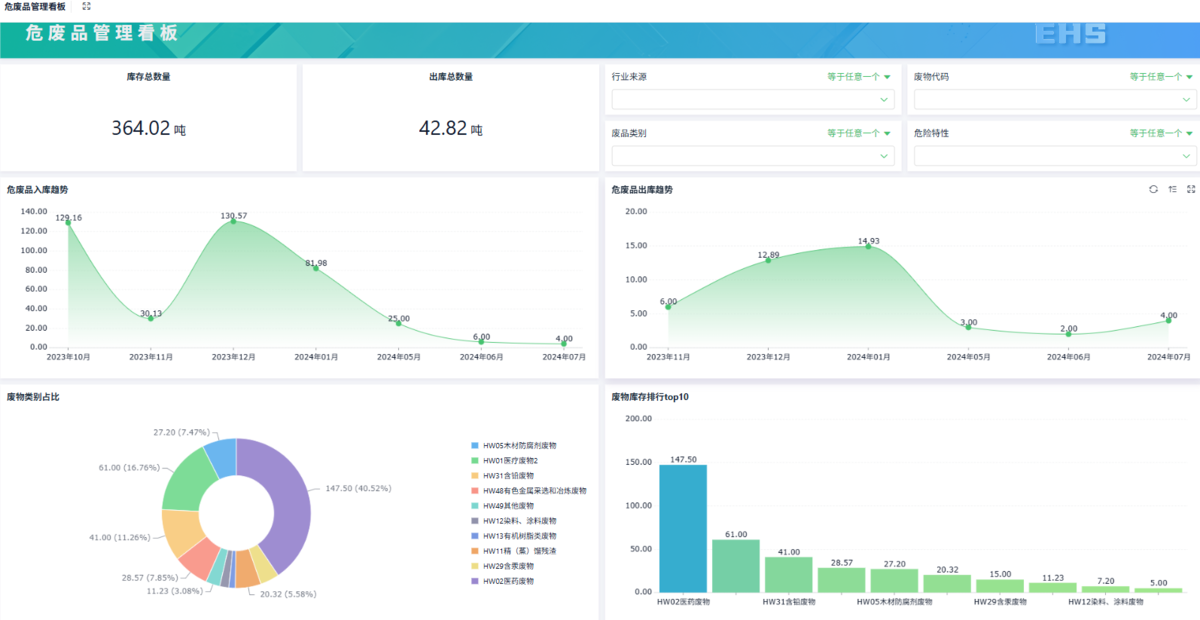Click the 30.13 data point for 2023年11月 入库
The image size is (1200, 620).
point(151,318)
